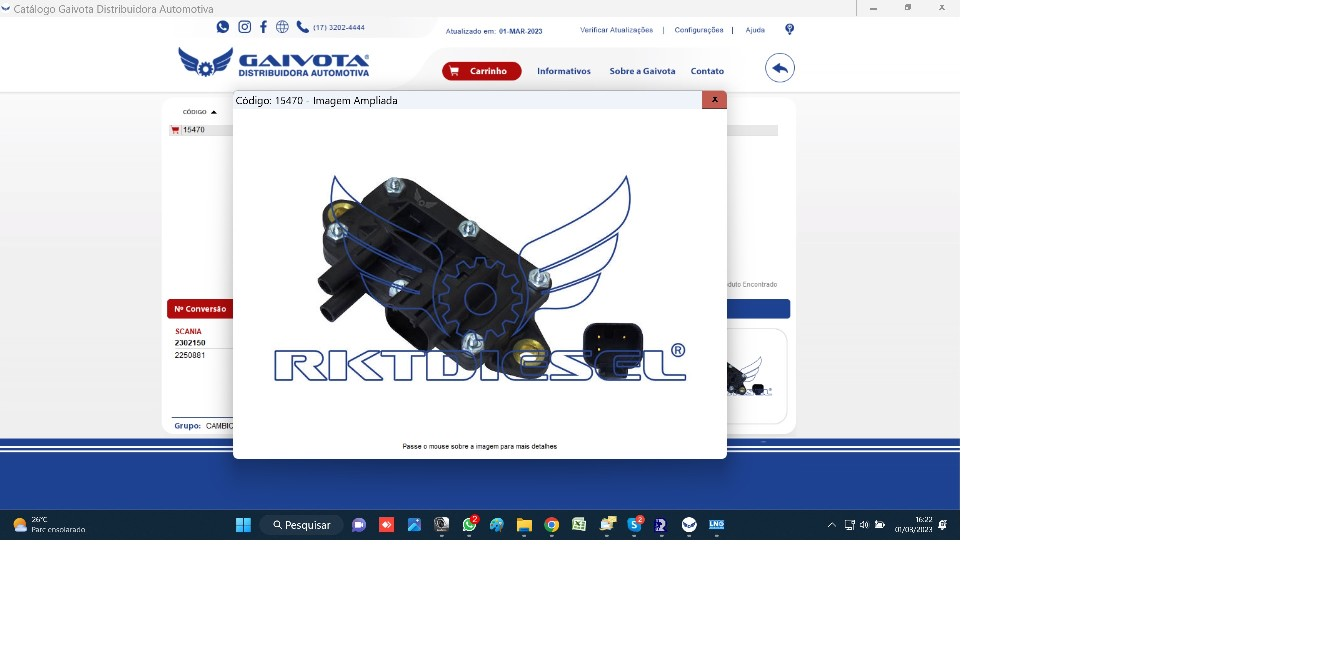Go to the Contato page
The image size is (1331, 664).
[x=707, y=71]
